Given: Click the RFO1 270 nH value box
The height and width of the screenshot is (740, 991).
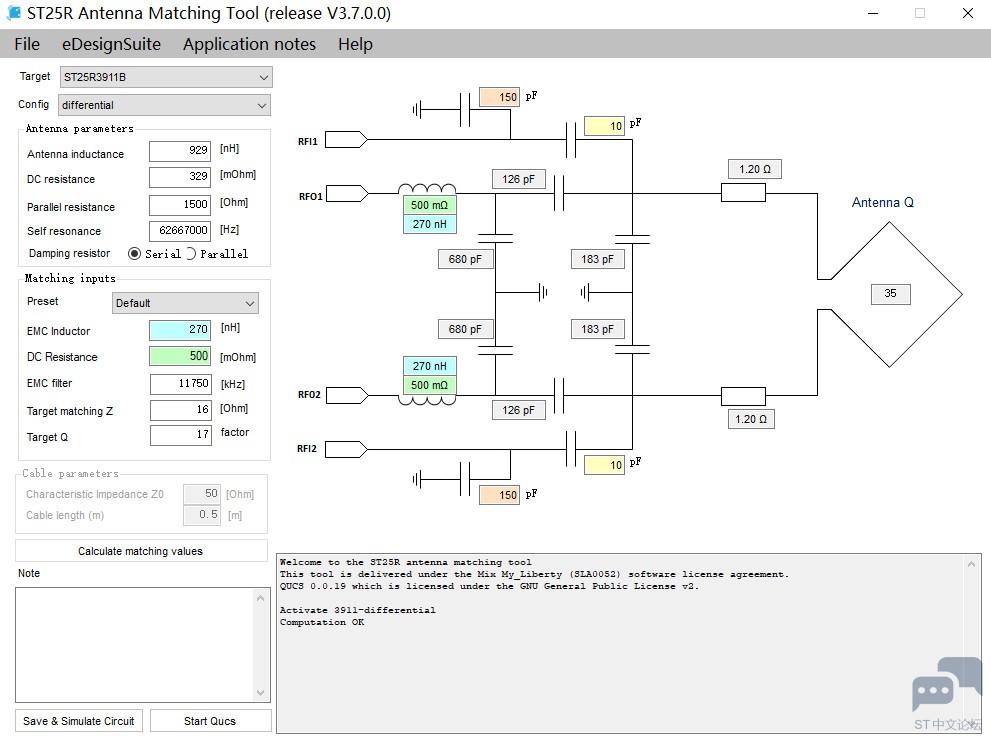Looking at the screenshot, I should pyautogui.click(x=429, y=224).
